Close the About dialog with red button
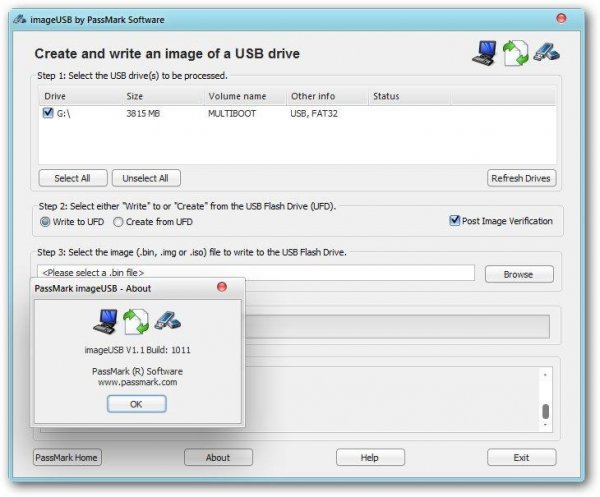 [222, 287]
